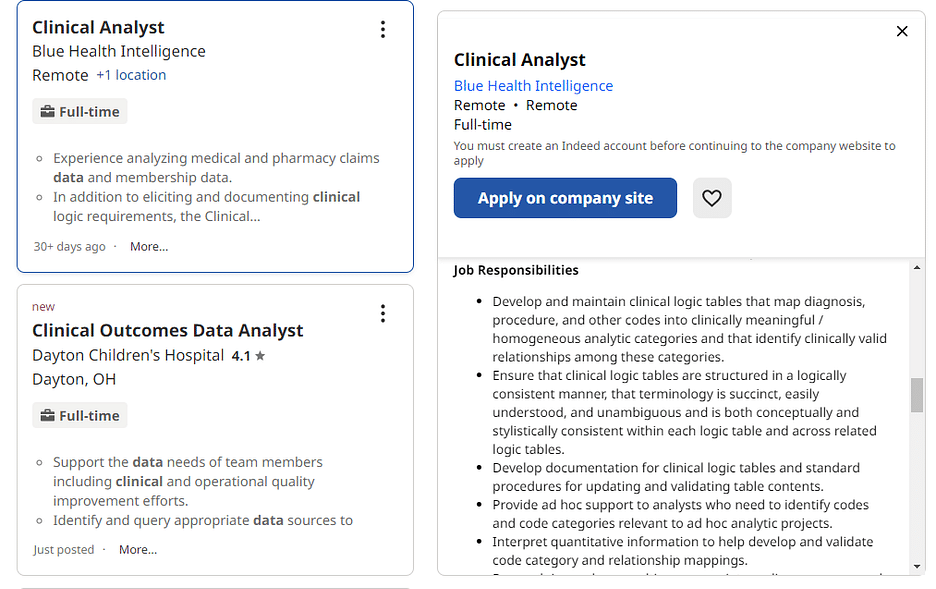The width and height of the screenshot is (936, 589).
Task: Save job with the heart icon
Action: coord(712,198)
